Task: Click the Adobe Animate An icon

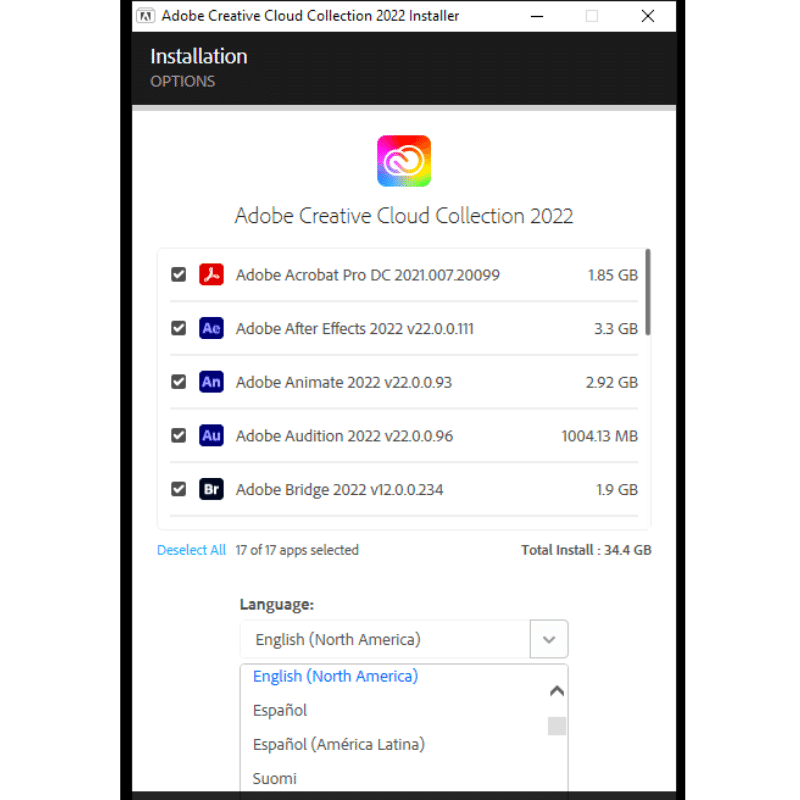Action: coord(211,382)
